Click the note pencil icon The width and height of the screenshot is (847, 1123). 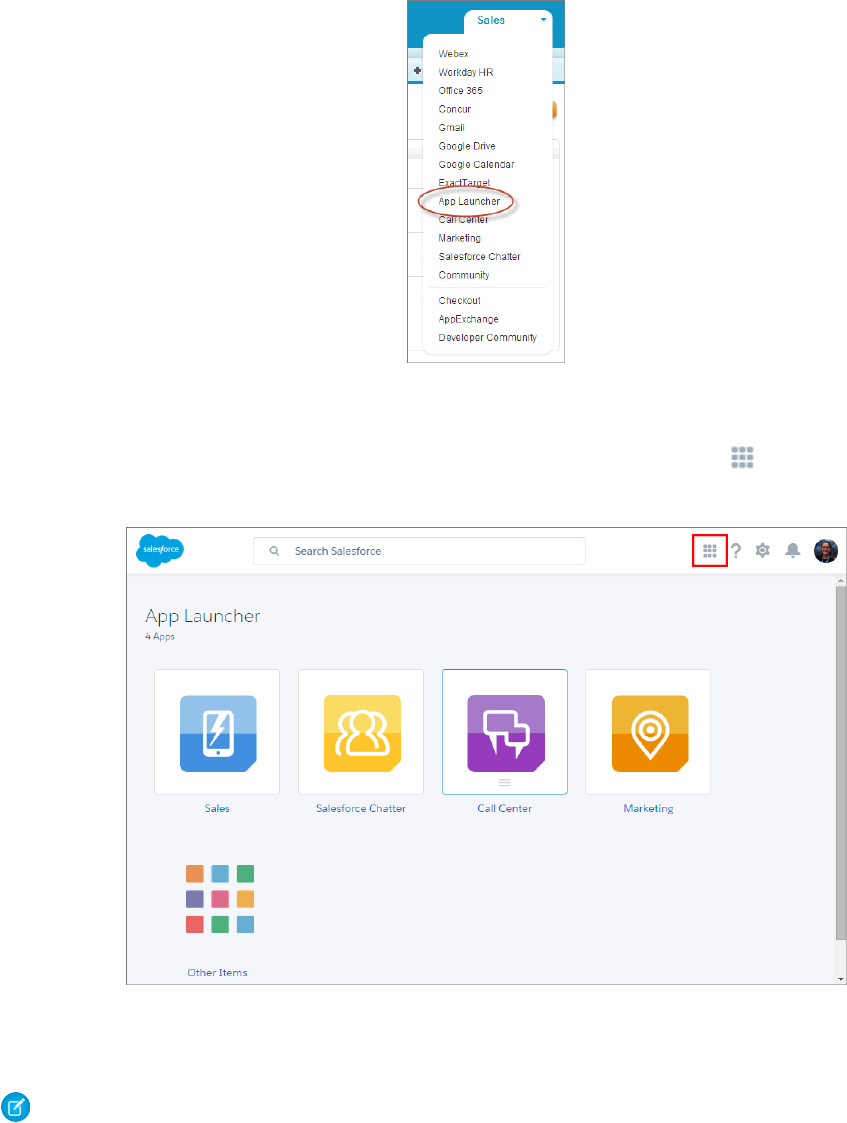[15, 1107]
